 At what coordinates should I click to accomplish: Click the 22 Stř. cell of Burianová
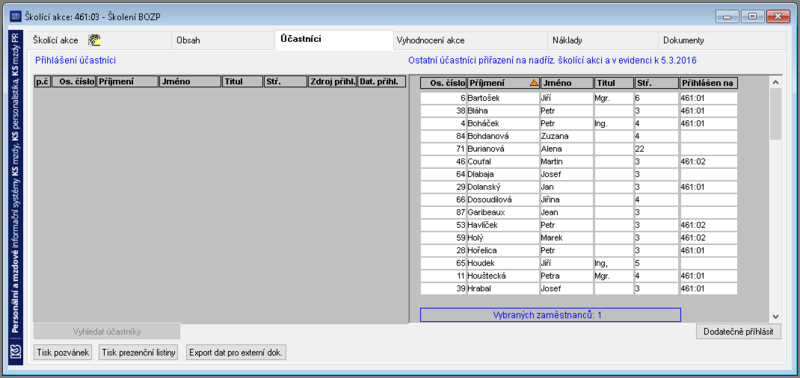tap(656, 149)
